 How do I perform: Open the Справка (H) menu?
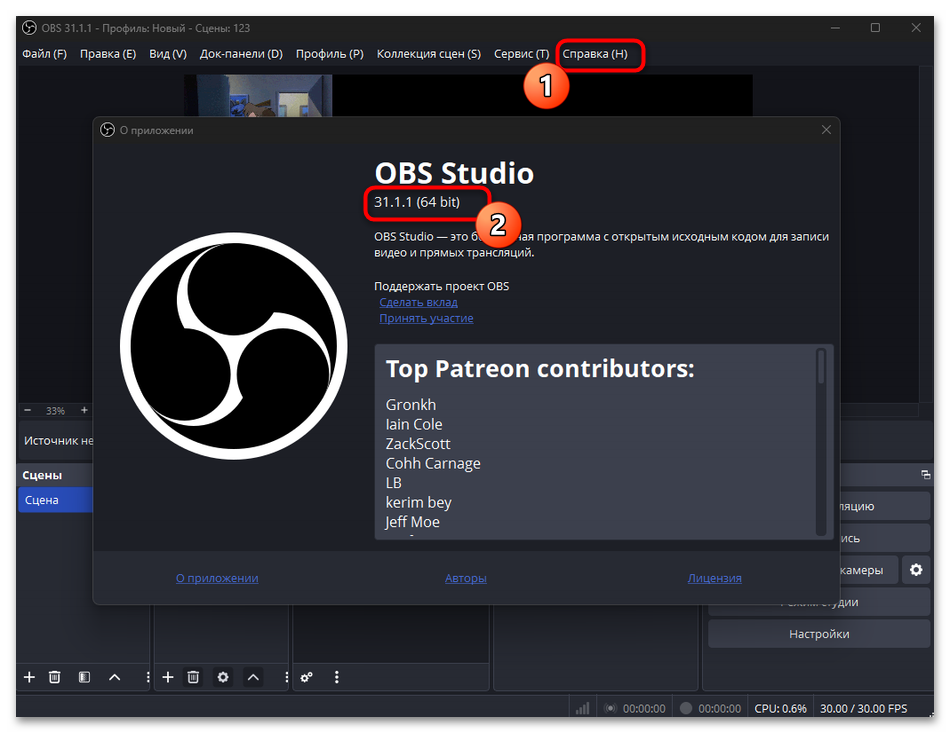pyautogui.click(x=599, y=55)
